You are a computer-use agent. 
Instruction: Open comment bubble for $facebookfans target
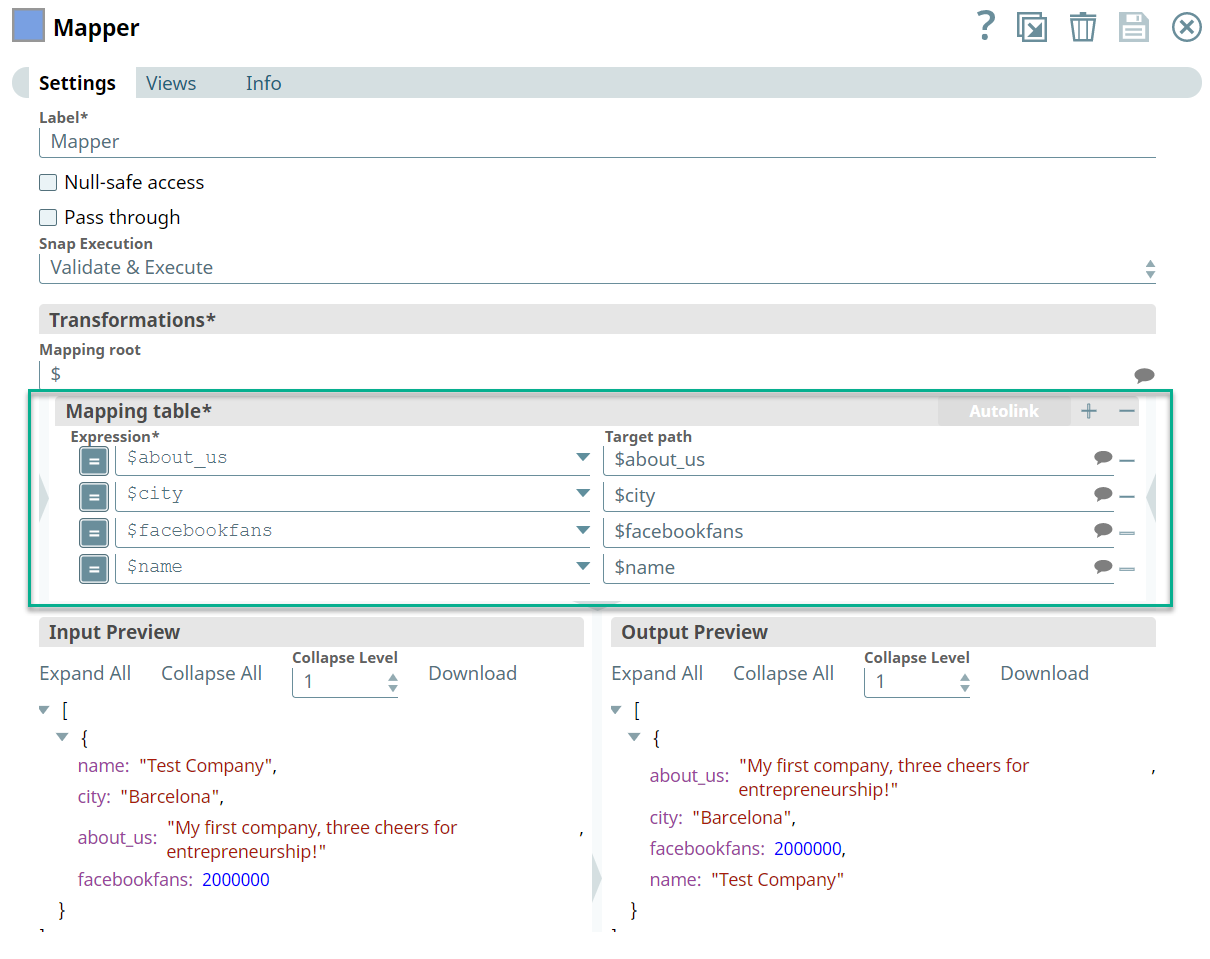click(1103, 530)
